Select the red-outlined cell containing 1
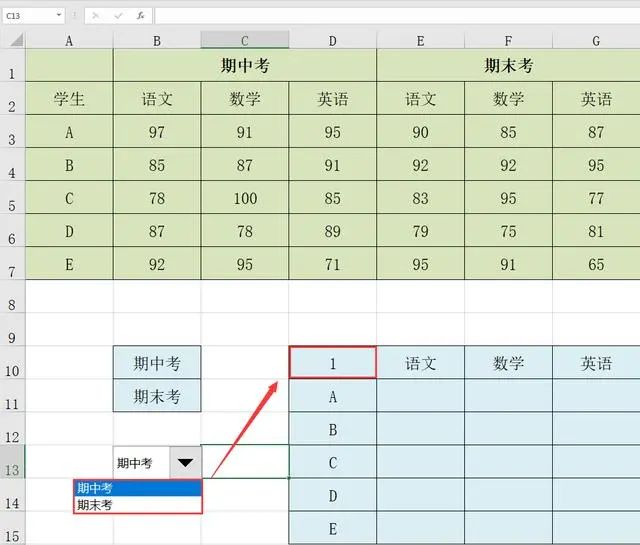Image resolution: width=640 pixels, height=545 pixels. [332, 363]
